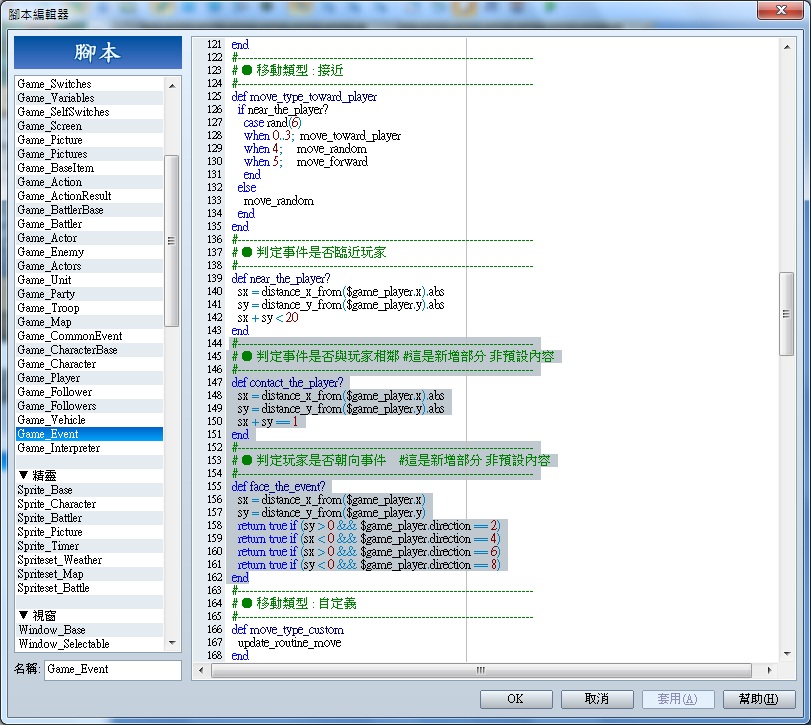The image size is (811, 725).
Task: Select Game_Player script
Action: 89,378
